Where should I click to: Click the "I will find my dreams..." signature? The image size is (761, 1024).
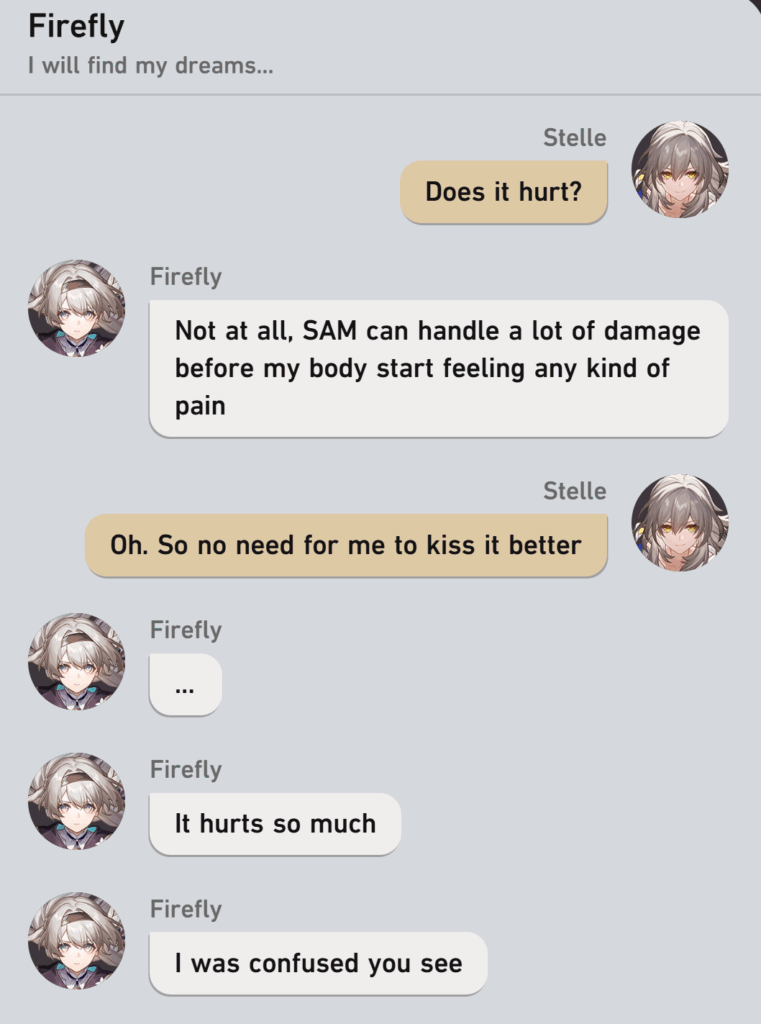[x=151, y=65]
